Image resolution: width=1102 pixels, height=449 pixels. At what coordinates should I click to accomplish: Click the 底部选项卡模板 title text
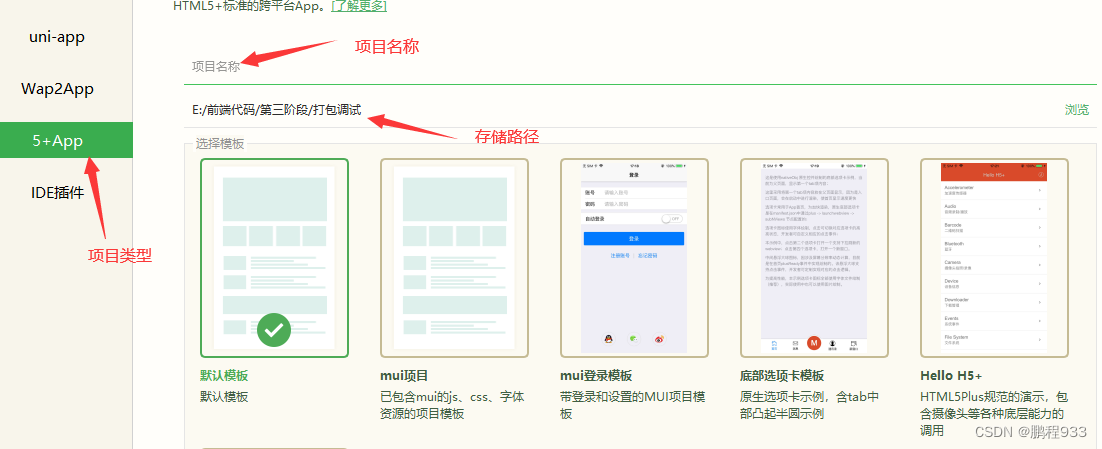click(782, 375)
